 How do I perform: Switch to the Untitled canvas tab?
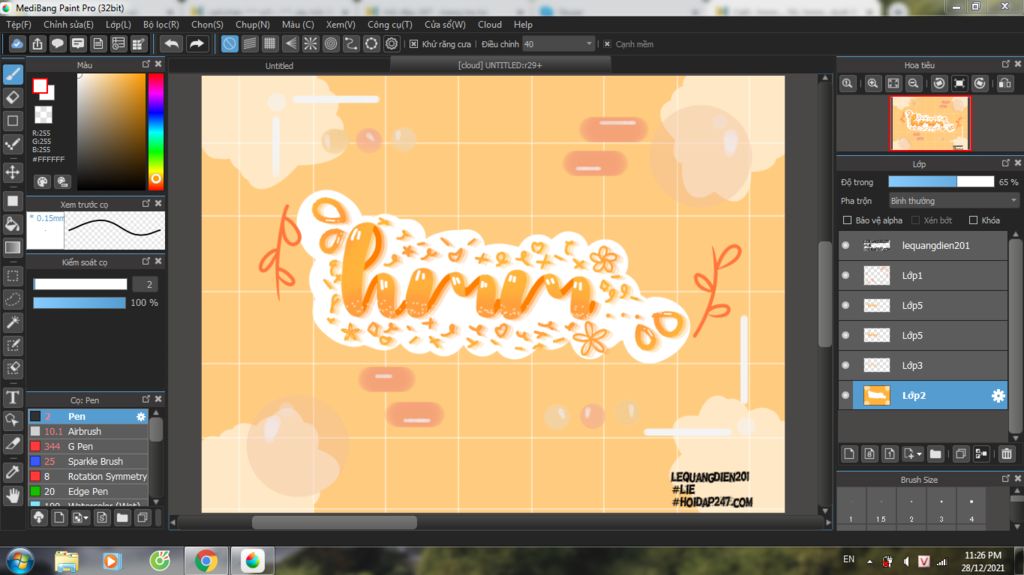(279, 65)
